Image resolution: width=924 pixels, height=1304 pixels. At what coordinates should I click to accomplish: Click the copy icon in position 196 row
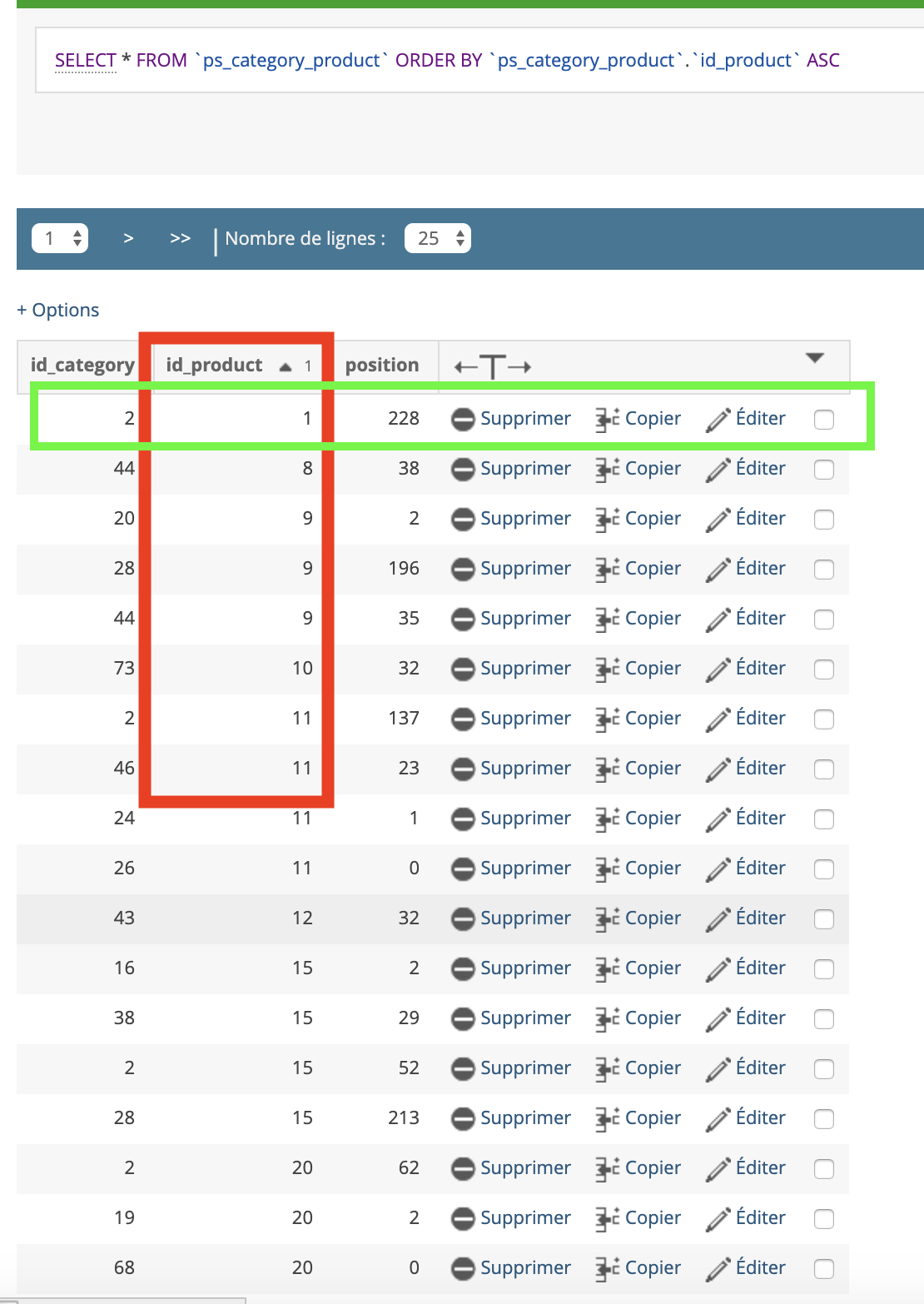tap(607, 570)
